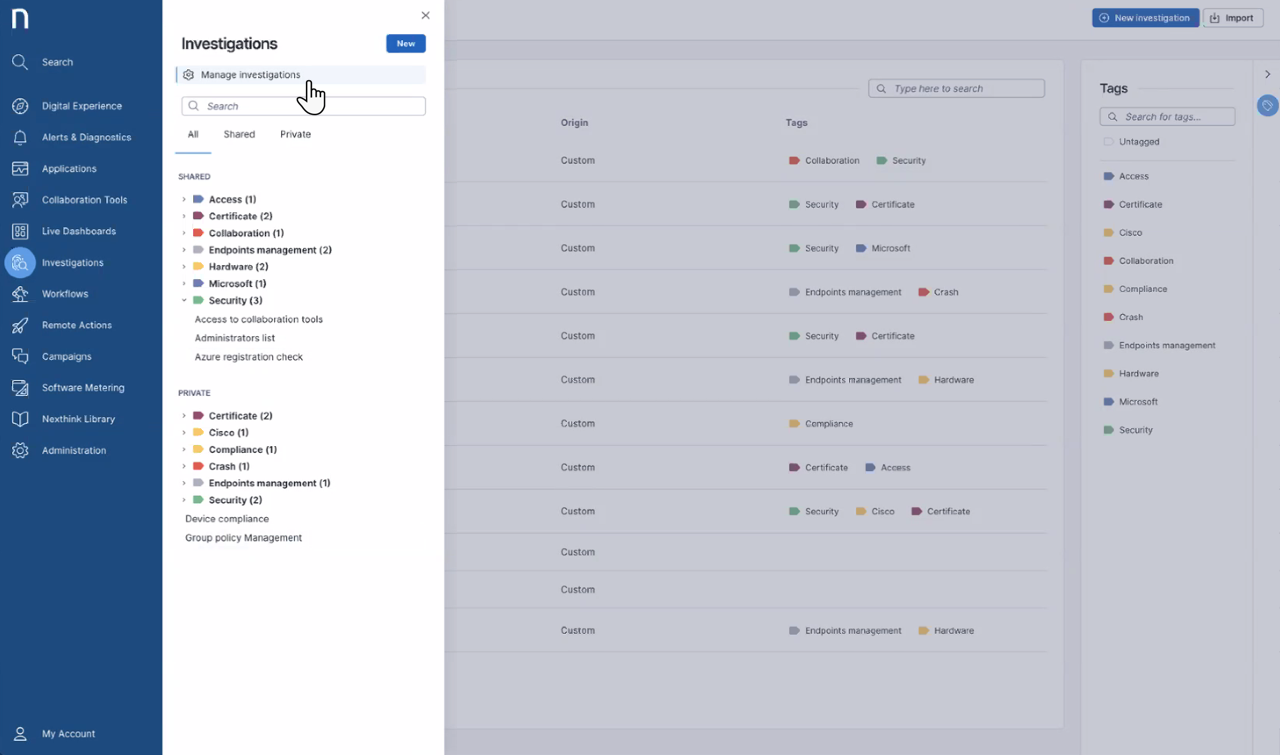Image resolution: width=1280 pixels, height=755 pixels.
Task: Expand the private Cisco tag group
Action: [x=184, y=433]
